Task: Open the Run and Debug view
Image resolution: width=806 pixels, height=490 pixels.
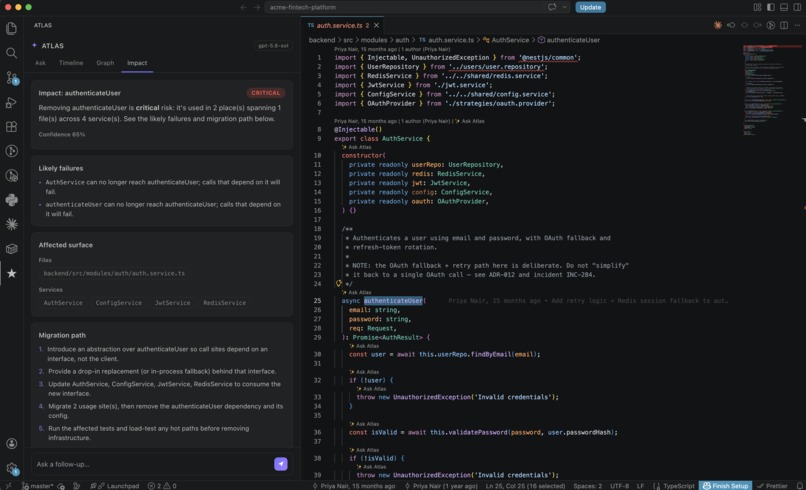Action: (x=11, y=102)
